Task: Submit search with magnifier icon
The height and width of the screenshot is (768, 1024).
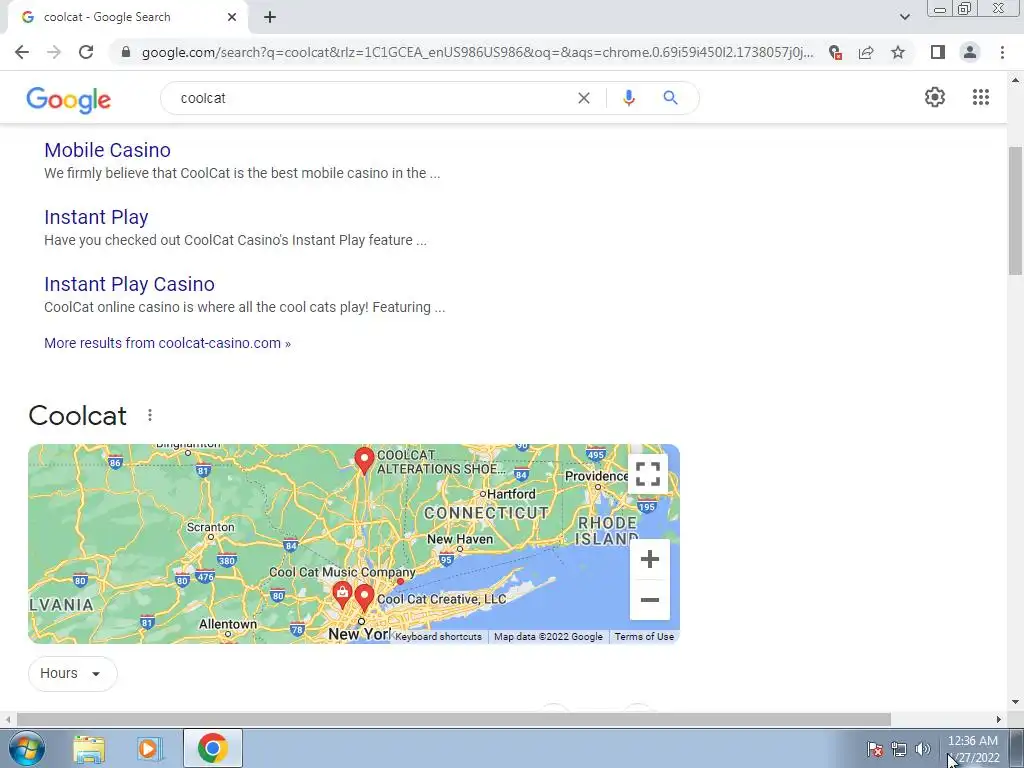Action: pos(670,98)
